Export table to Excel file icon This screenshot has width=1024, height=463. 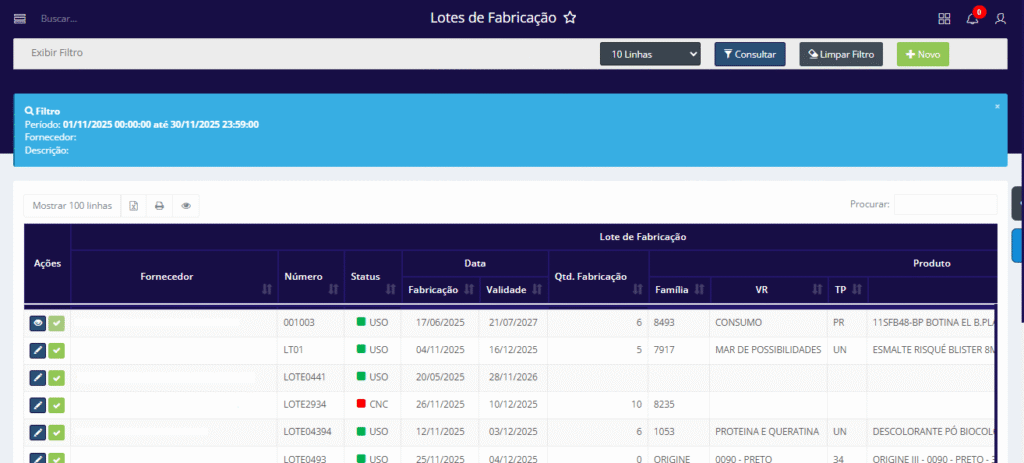[x=134, y=206]
